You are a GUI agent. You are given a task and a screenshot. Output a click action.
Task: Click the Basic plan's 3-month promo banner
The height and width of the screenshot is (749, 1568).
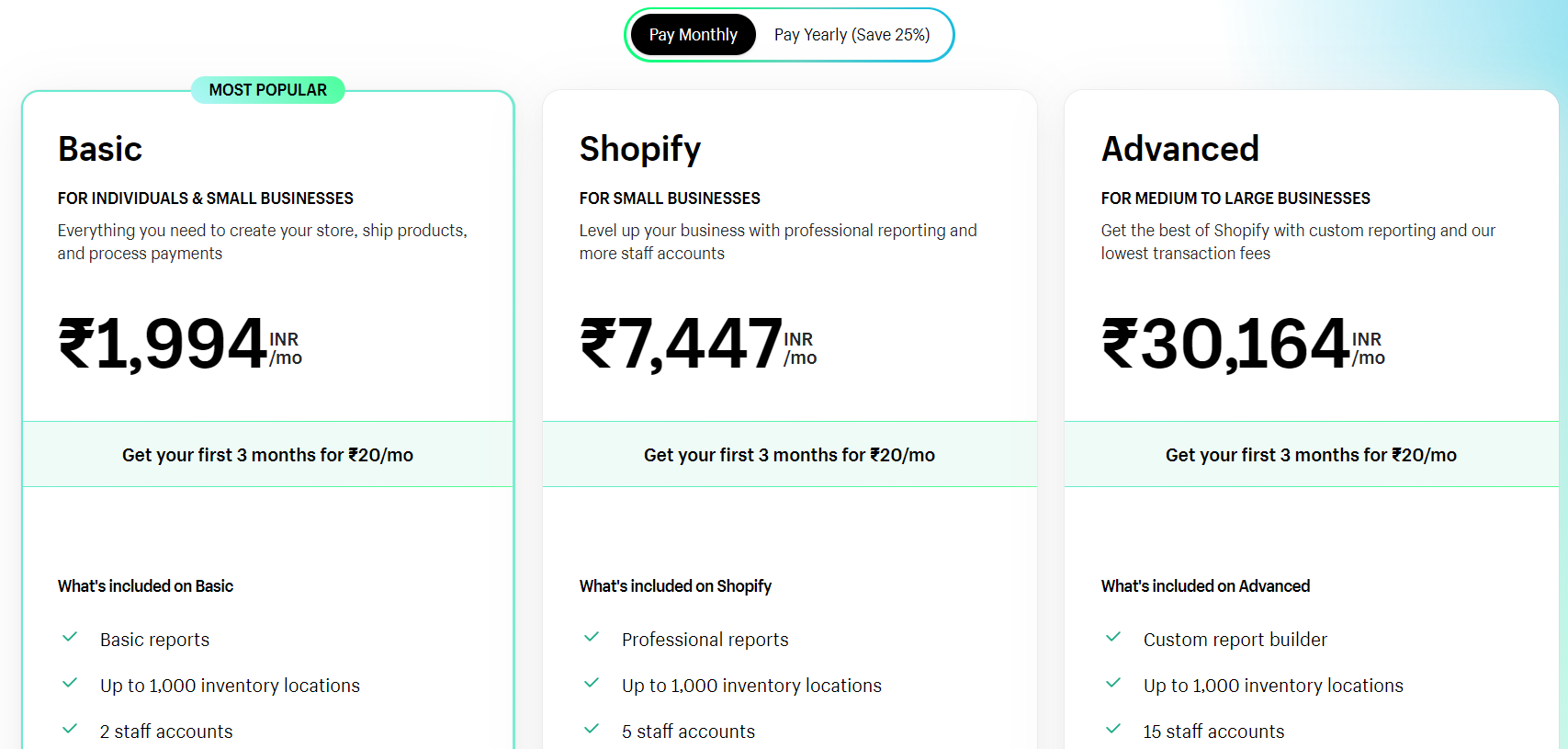pyautogui.click(x=267, y=454)
